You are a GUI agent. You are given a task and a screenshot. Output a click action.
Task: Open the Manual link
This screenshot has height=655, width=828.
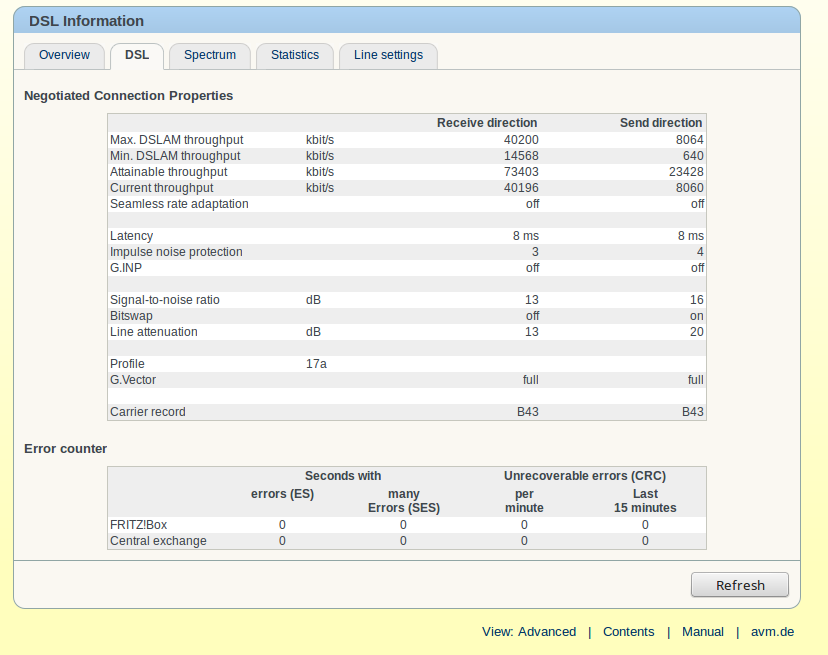click(703, 632)
